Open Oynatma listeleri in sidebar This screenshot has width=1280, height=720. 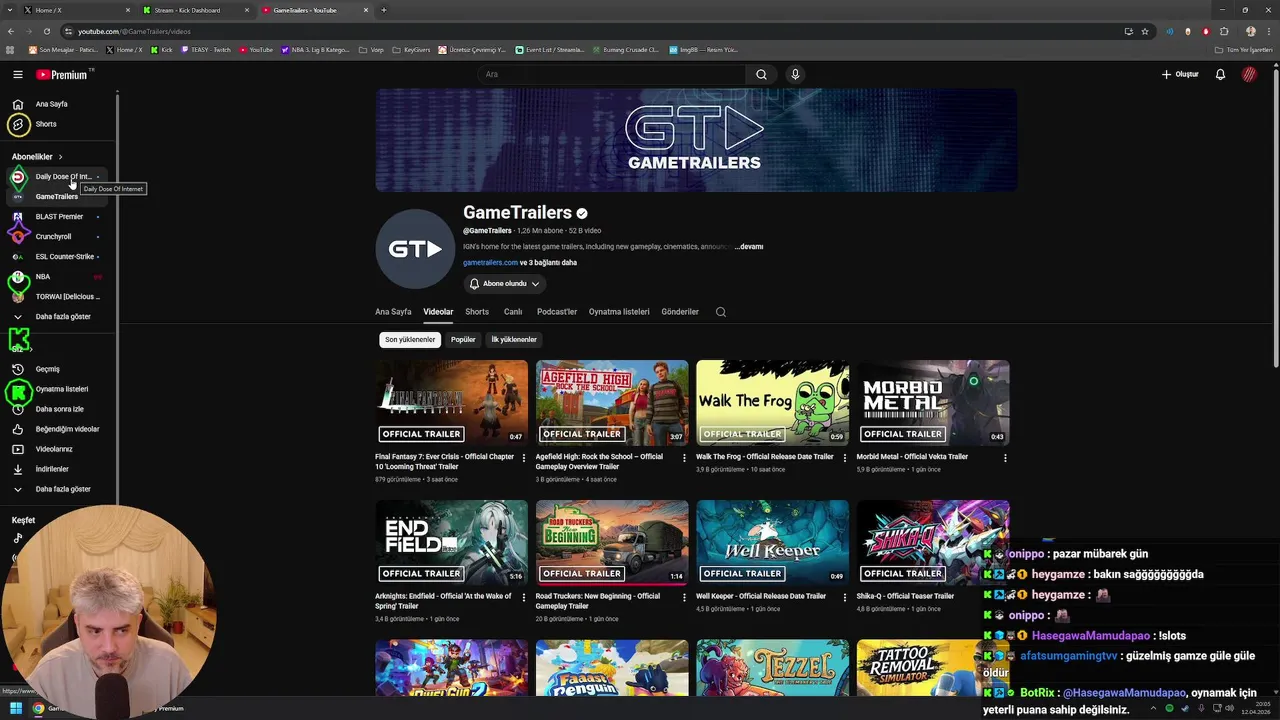62,389
